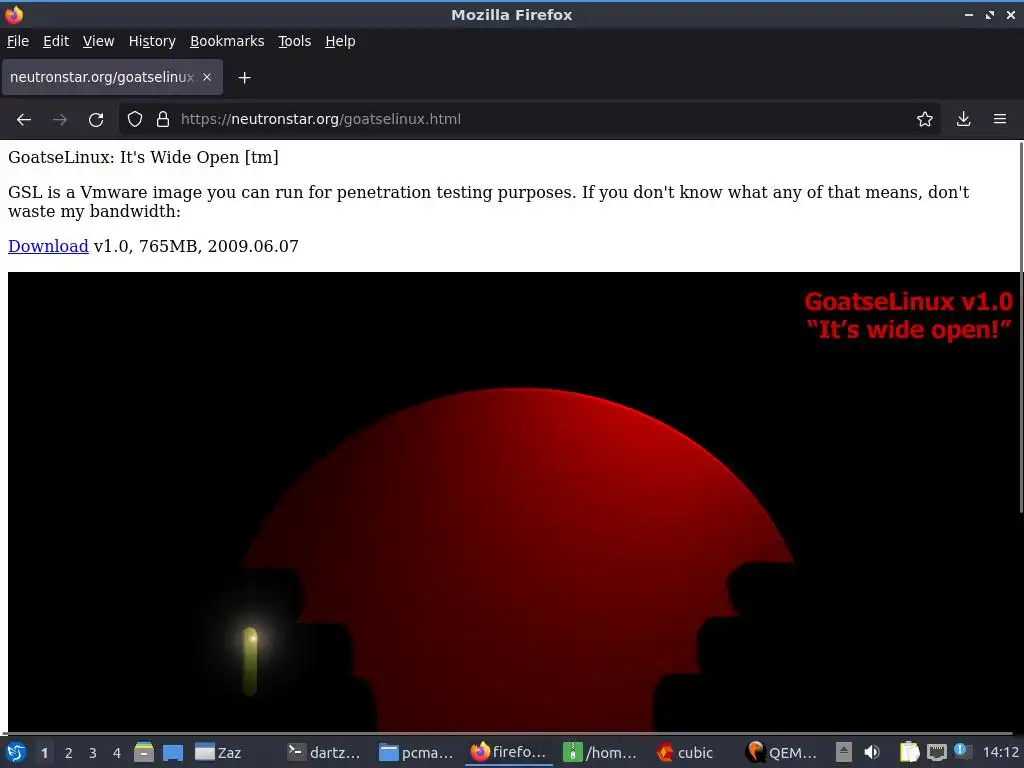Open the update notifier tray icon
This screenshot has height=768, width=1024.
point(961,751)
